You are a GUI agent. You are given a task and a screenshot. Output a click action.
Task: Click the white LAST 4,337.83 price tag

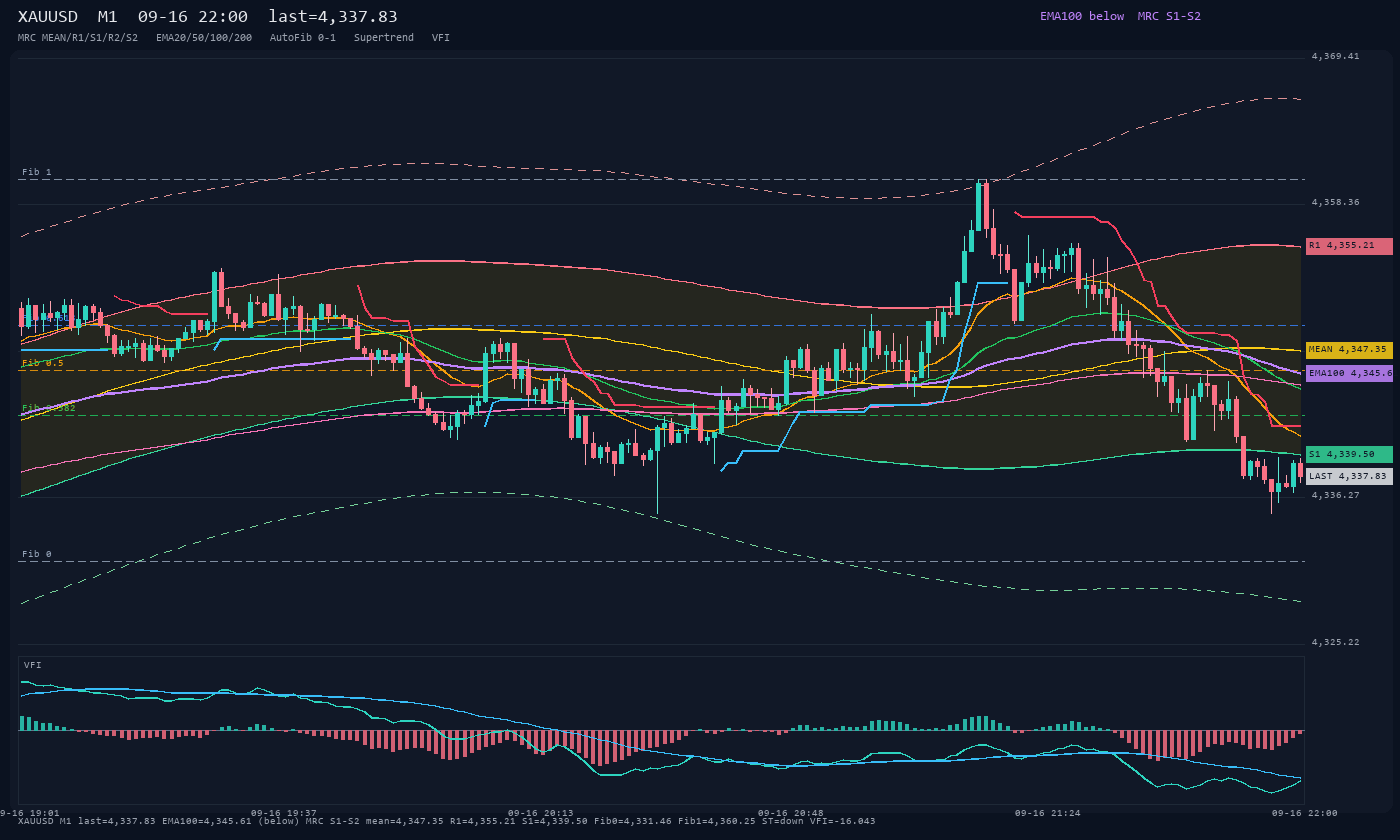[1349, 477]
